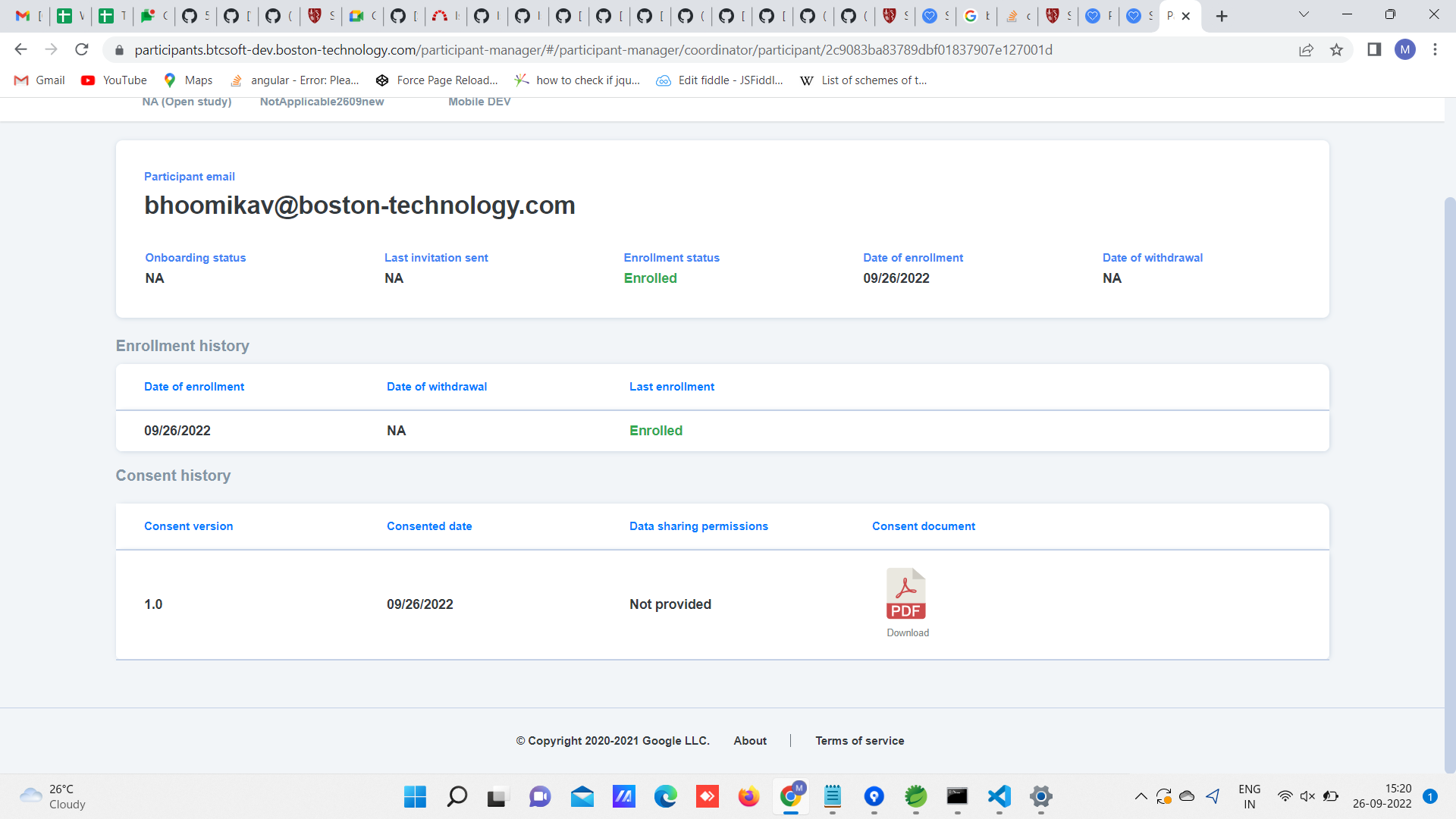Click the address bar URL field
1456x819 pixels.
(591, 50)
